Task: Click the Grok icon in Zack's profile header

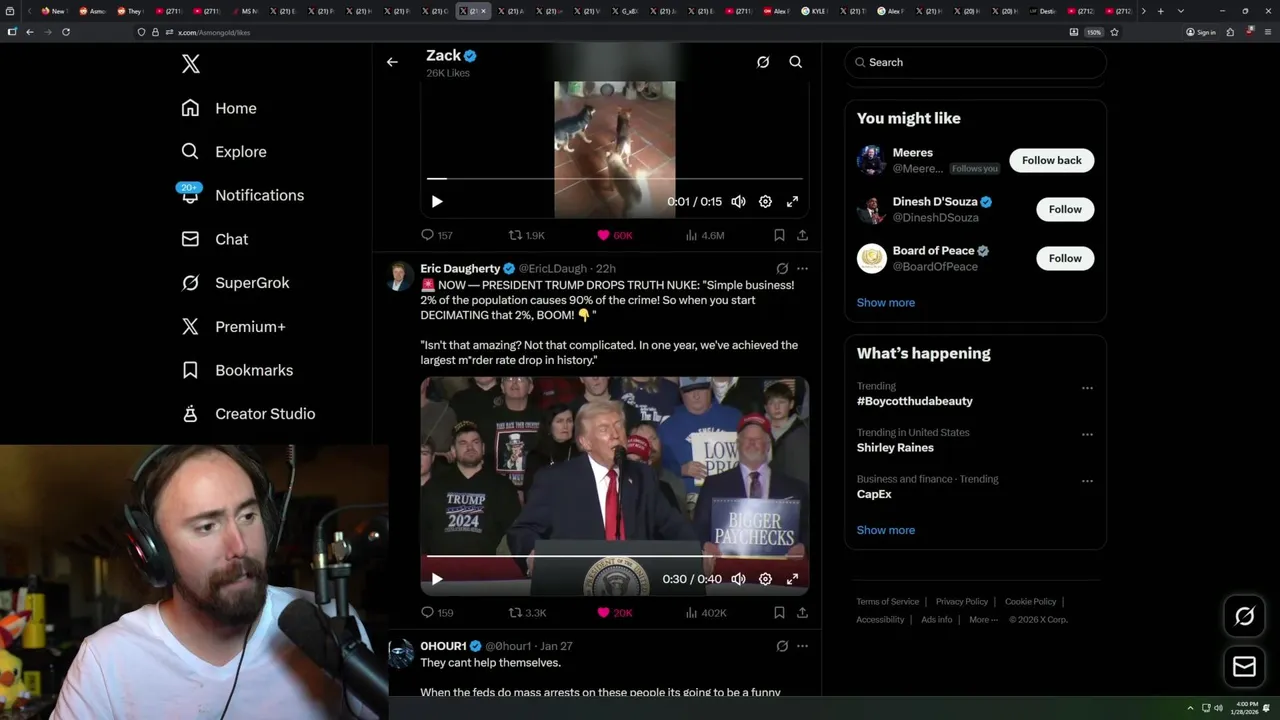Action: coord(763,62)
